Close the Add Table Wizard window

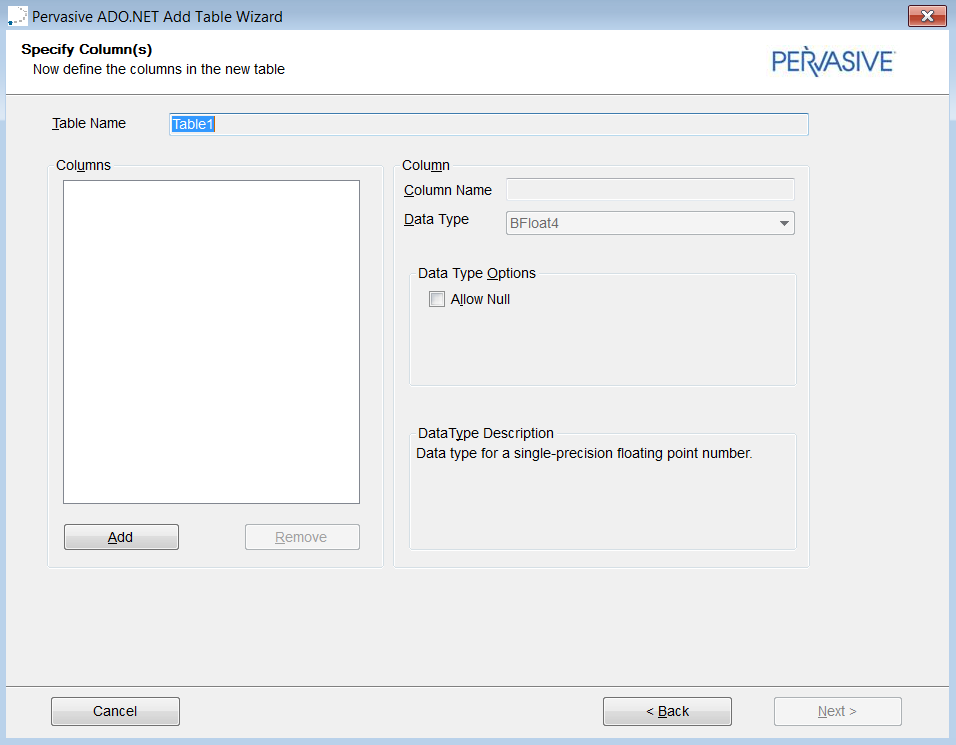(927, 16)
